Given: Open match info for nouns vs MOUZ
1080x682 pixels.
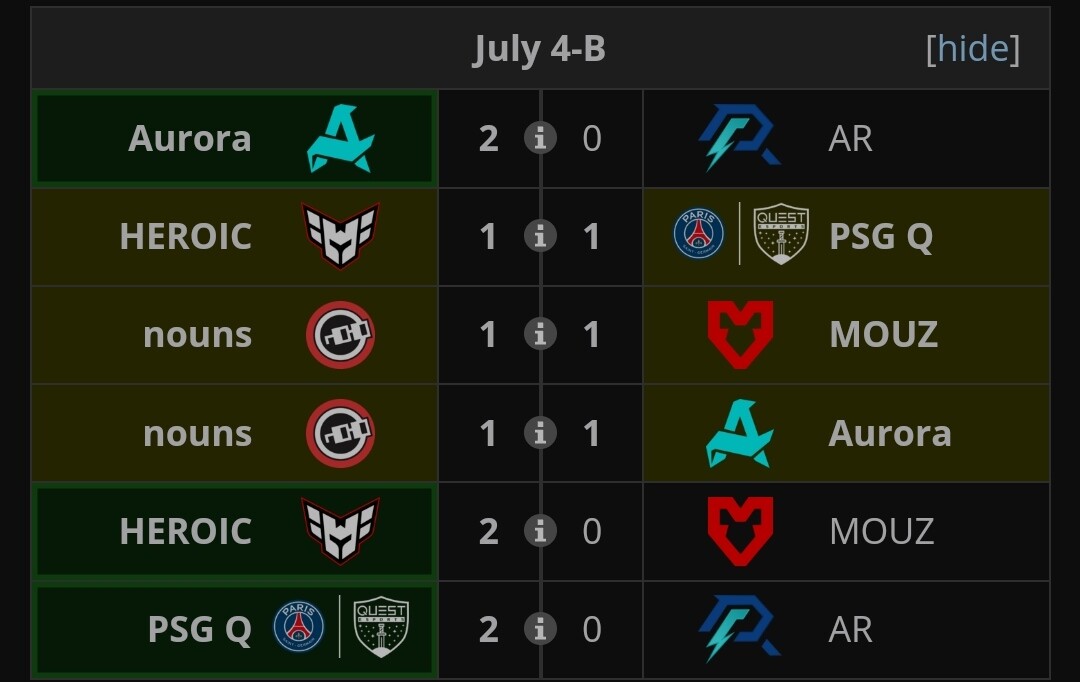Looking at the screenshot, I should pos(540,335).
